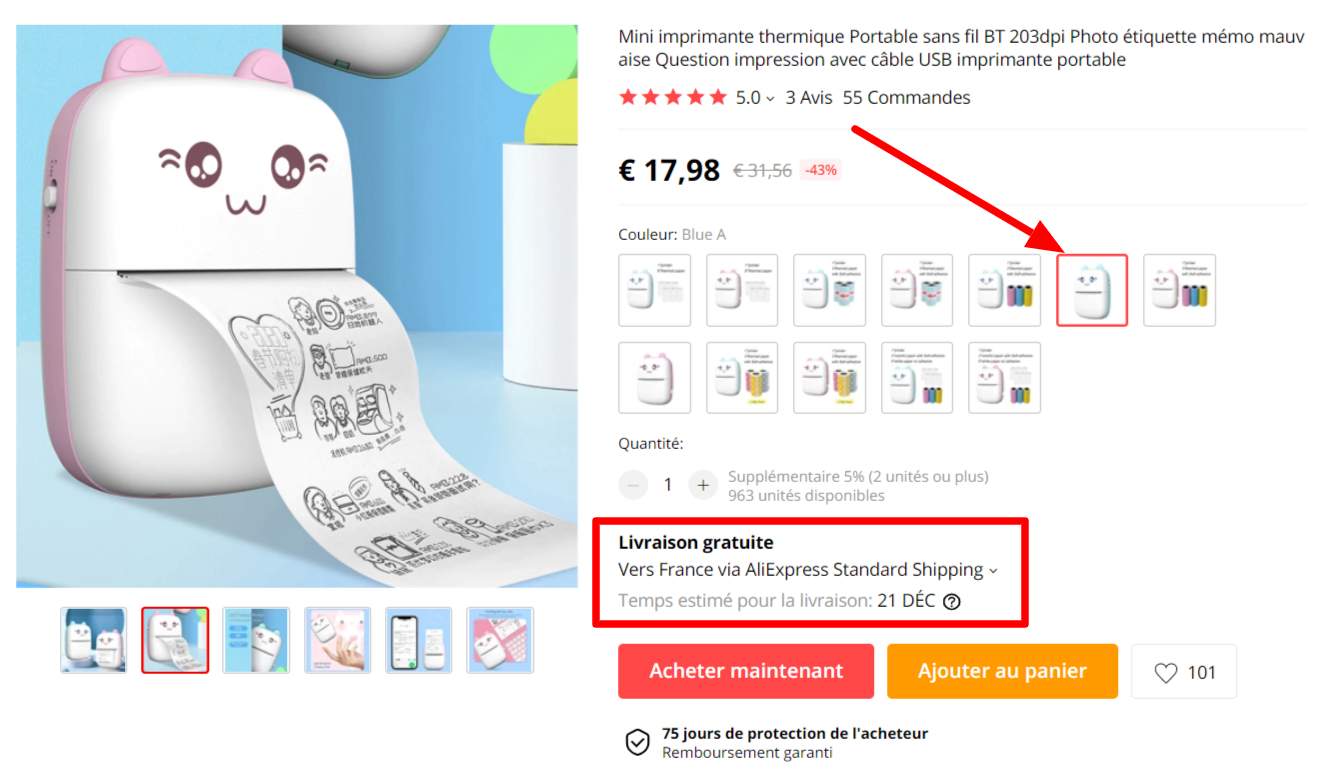Select the phone app screenshot thumbnail

419,640
